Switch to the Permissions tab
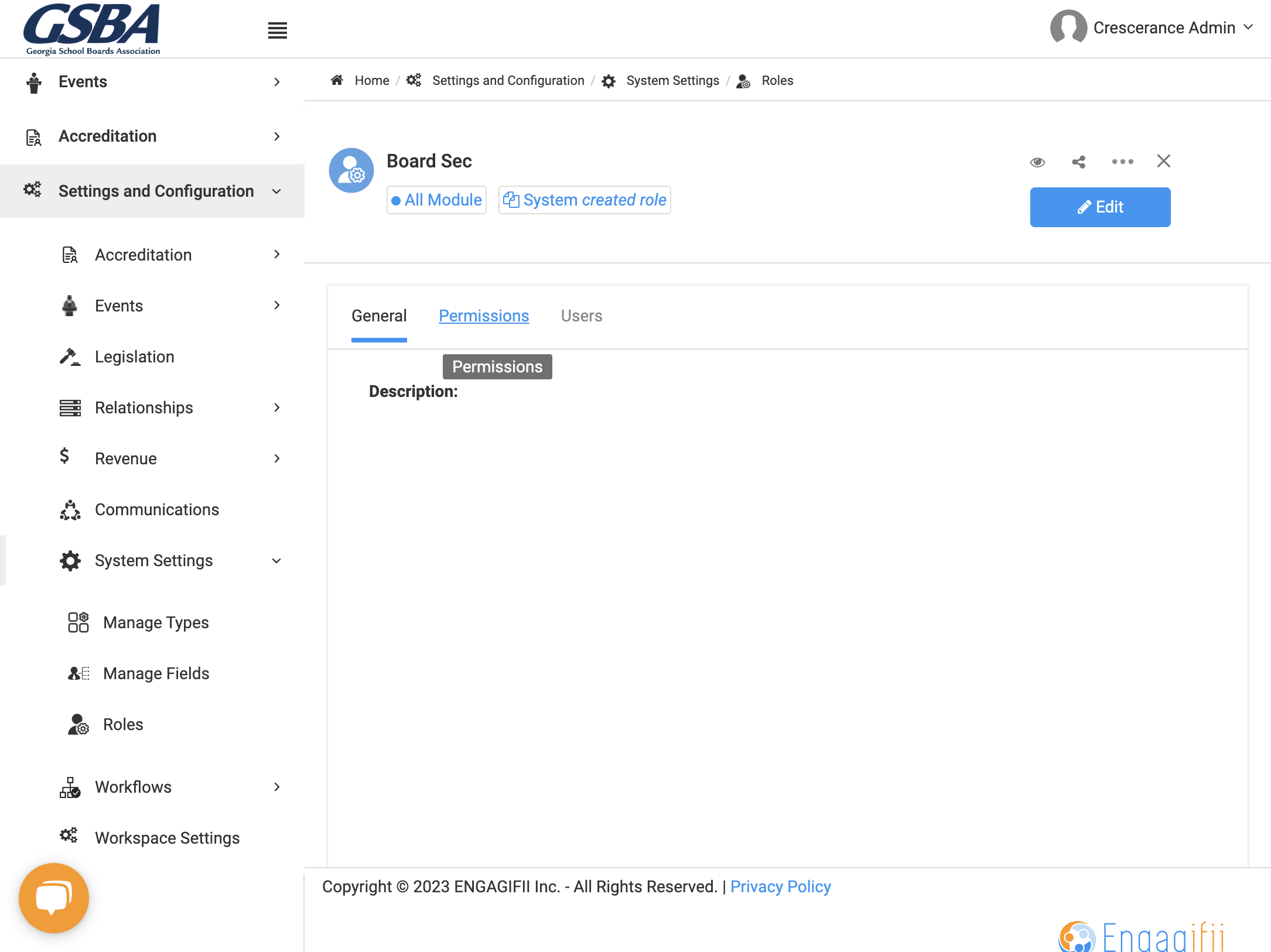This screenshot has width=1271, height=952. (484, 316)
